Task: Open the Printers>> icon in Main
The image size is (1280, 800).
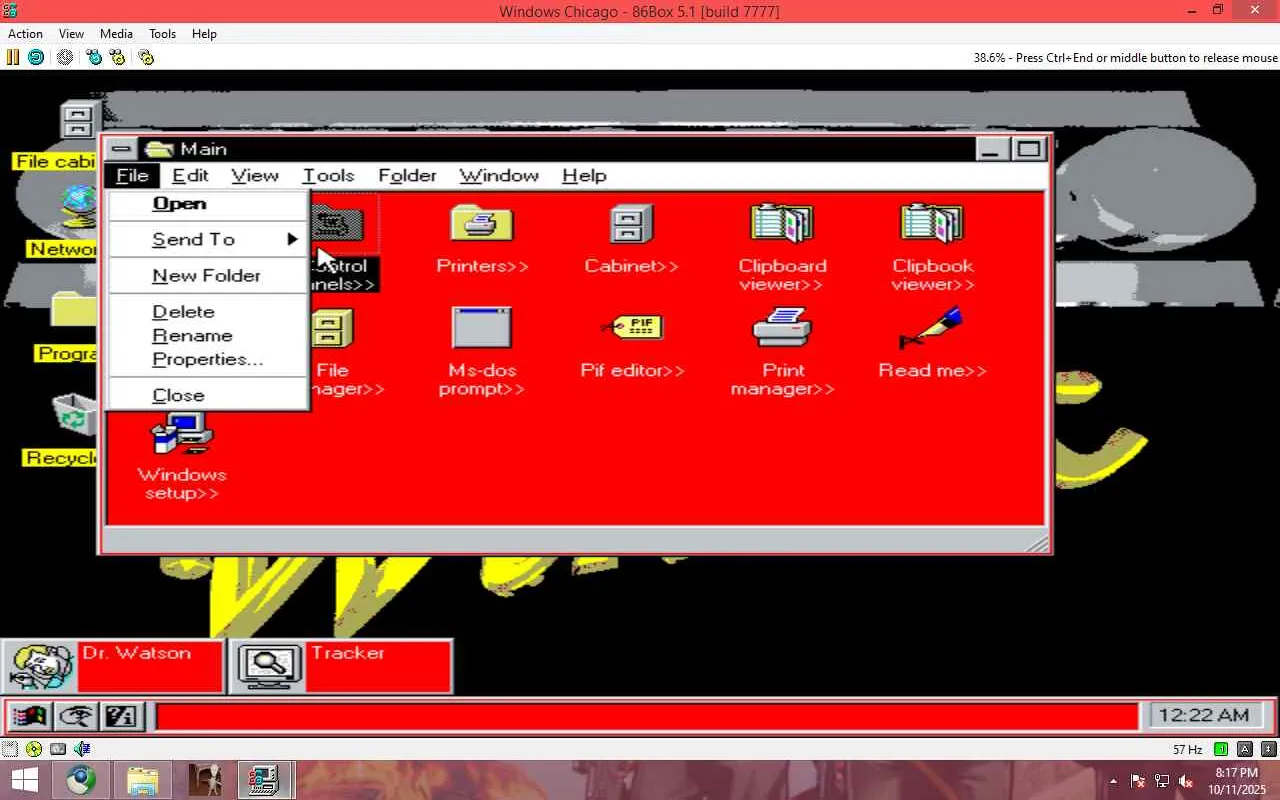Action: pyautogui.click(x=482, y=238)
